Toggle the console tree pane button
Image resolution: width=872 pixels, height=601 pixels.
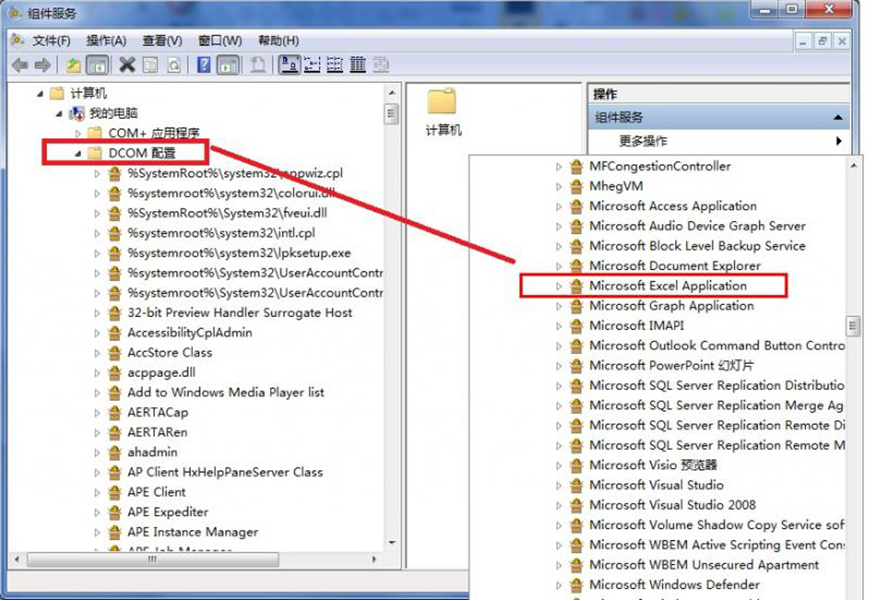pos(97,65)
